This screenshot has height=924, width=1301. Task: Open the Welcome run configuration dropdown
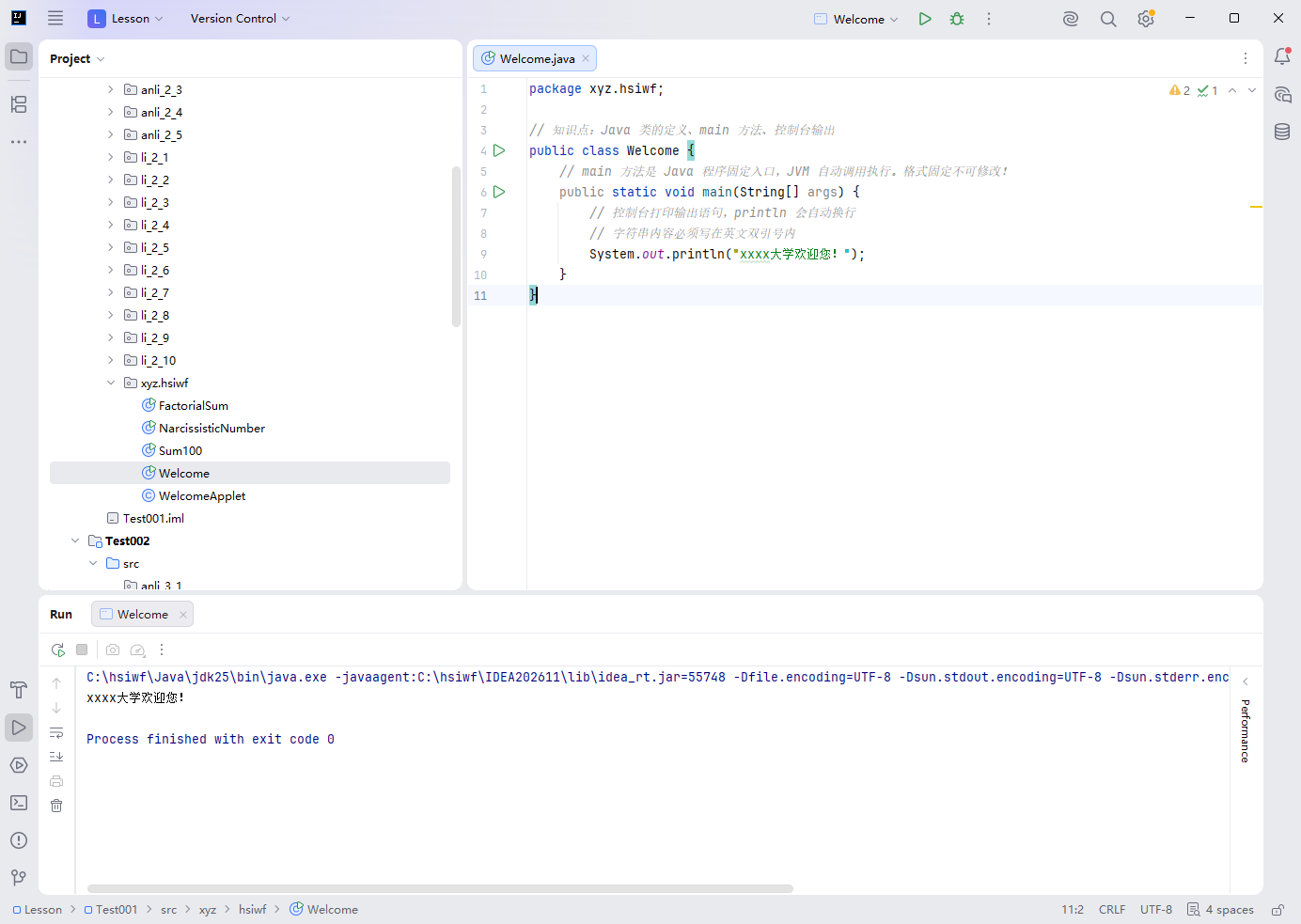click(856, 19)
